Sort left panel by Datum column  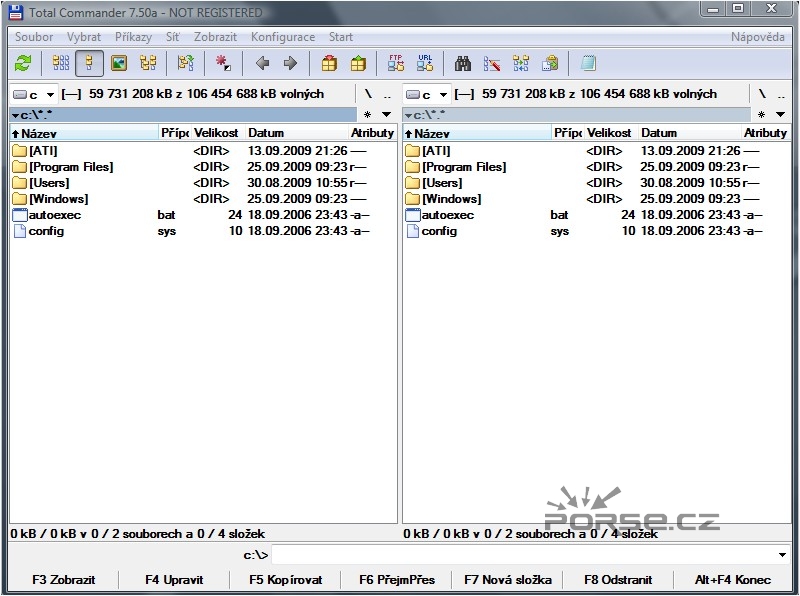click(x=296, y=133)
